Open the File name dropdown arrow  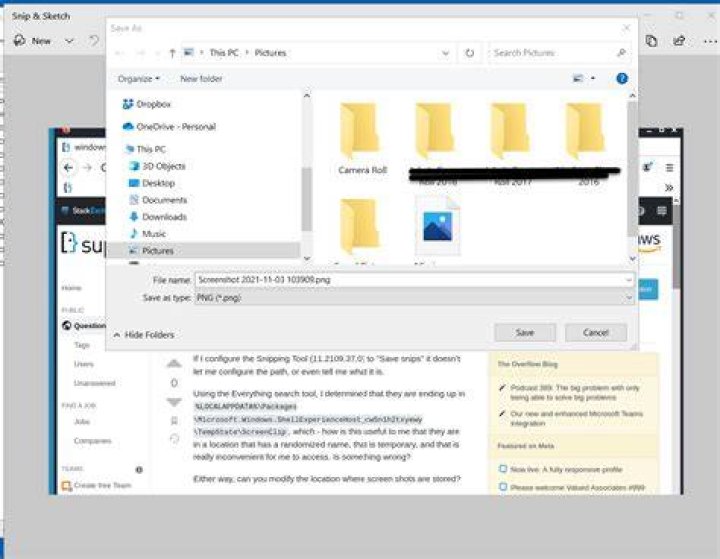tap(629, 280)
